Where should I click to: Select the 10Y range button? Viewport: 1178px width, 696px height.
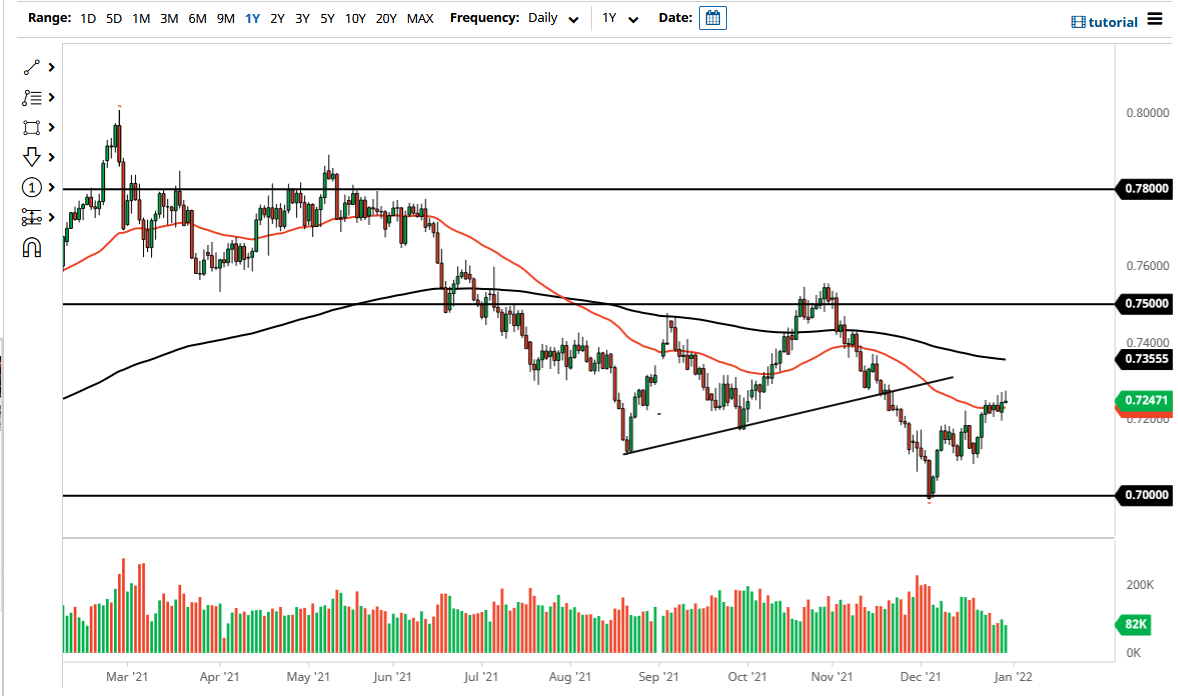[355, 18]
